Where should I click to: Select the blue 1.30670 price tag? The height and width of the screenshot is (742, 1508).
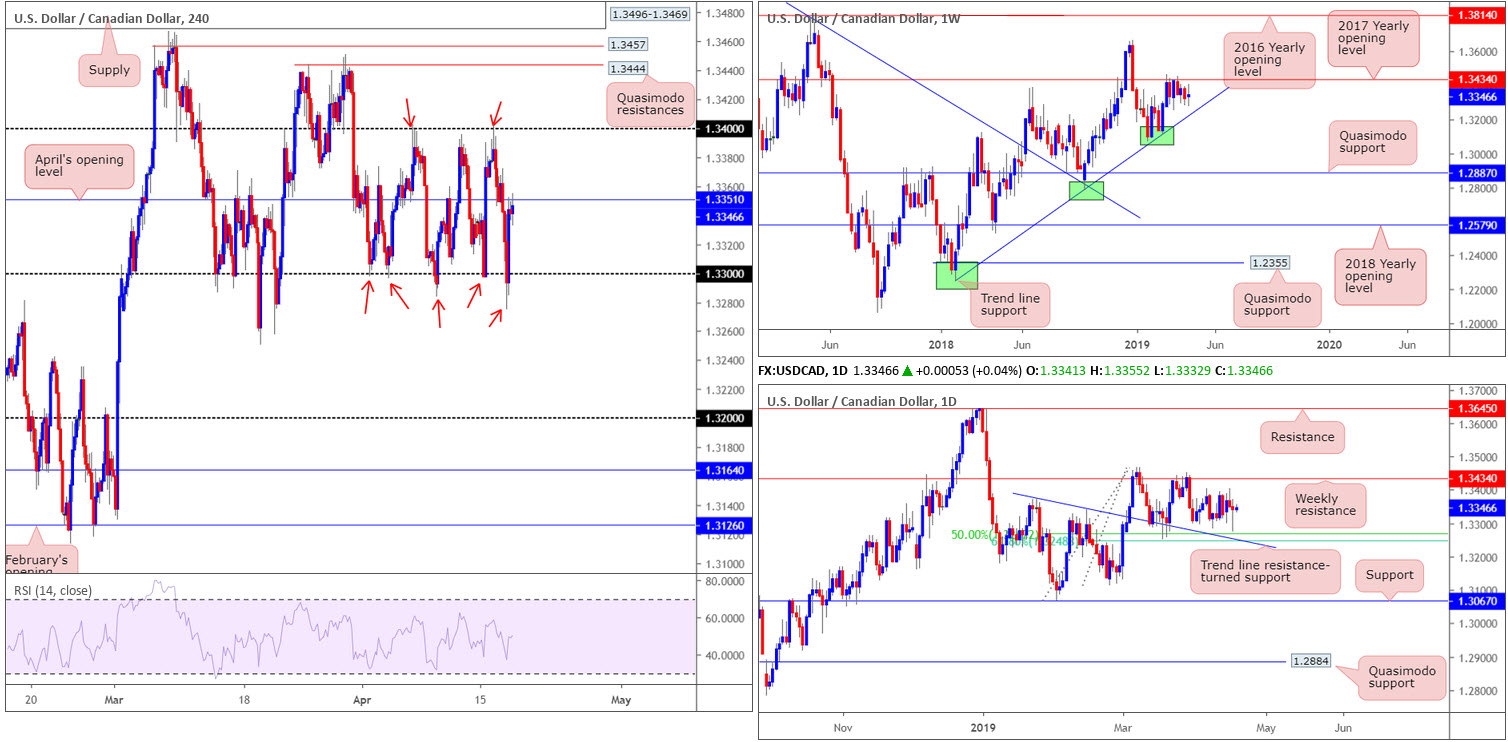pyautogui.click(x=1478, y=601)
